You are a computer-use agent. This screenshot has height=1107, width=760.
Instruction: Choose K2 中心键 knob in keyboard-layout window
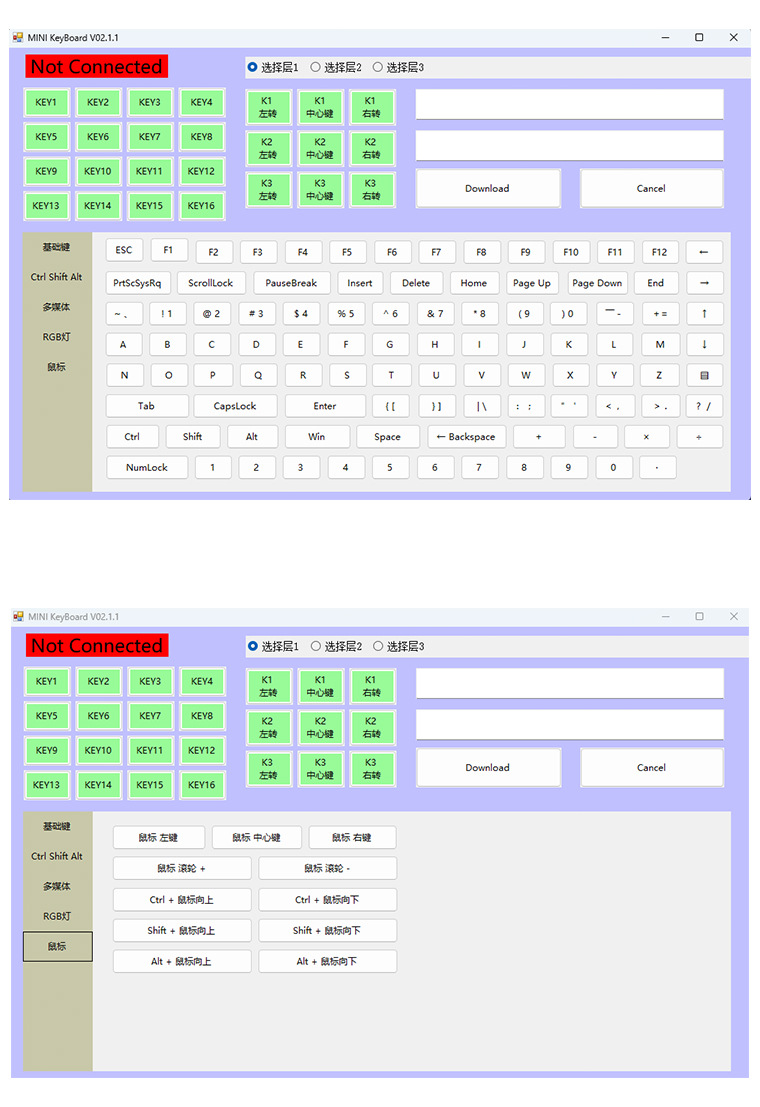(320, 148)
